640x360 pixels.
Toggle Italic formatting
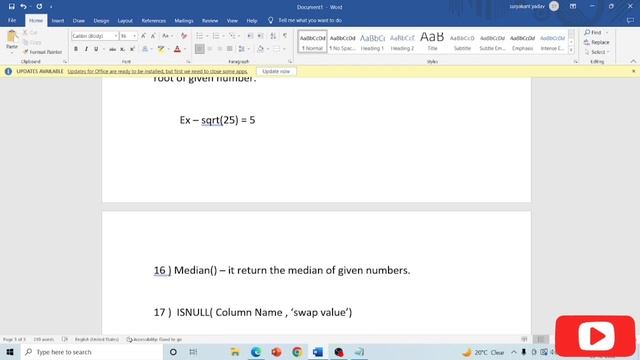point(86,49)
